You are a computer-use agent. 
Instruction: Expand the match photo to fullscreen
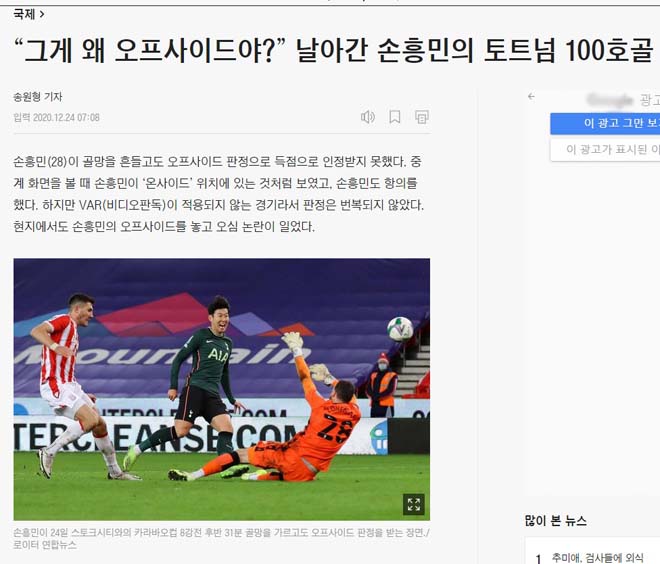click(x=414, y=504)
